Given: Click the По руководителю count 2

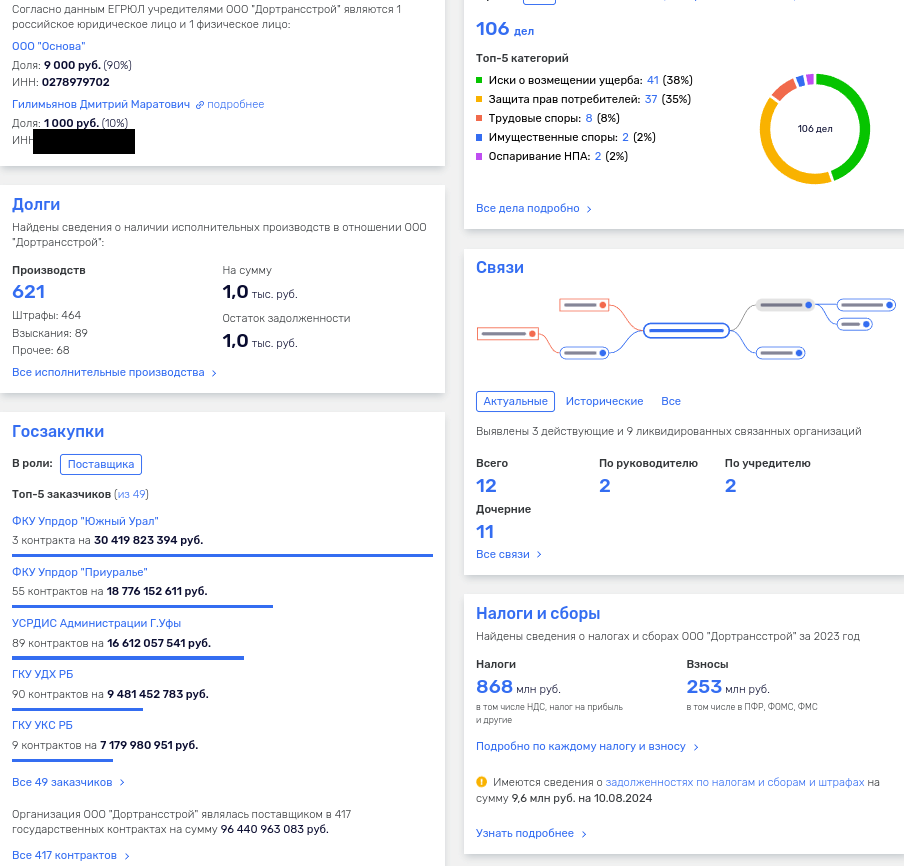Looking at the screenshot, I should pos(604,485).
